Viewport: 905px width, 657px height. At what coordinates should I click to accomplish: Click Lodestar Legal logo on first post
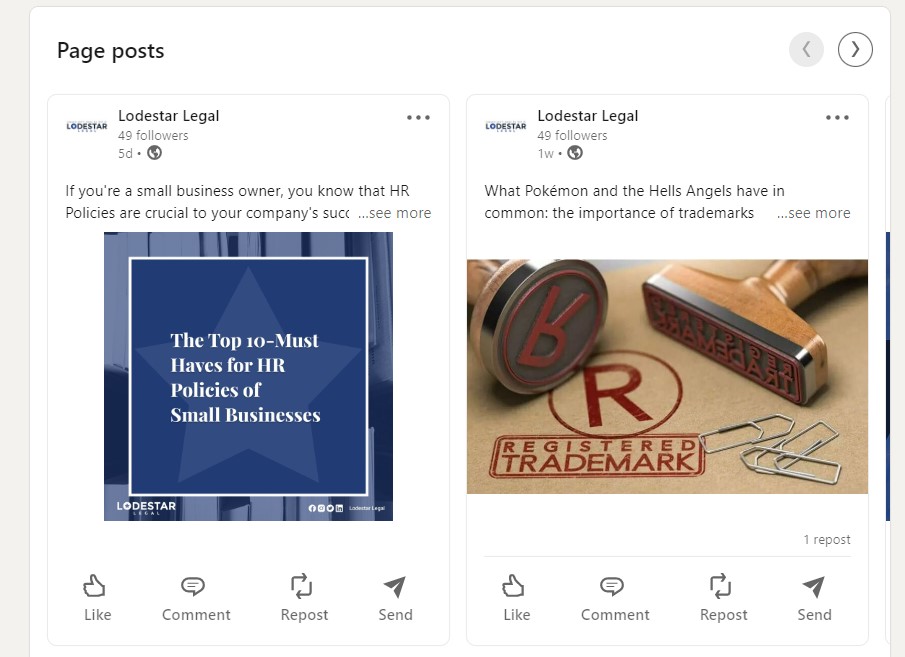[x=86, y=126]
